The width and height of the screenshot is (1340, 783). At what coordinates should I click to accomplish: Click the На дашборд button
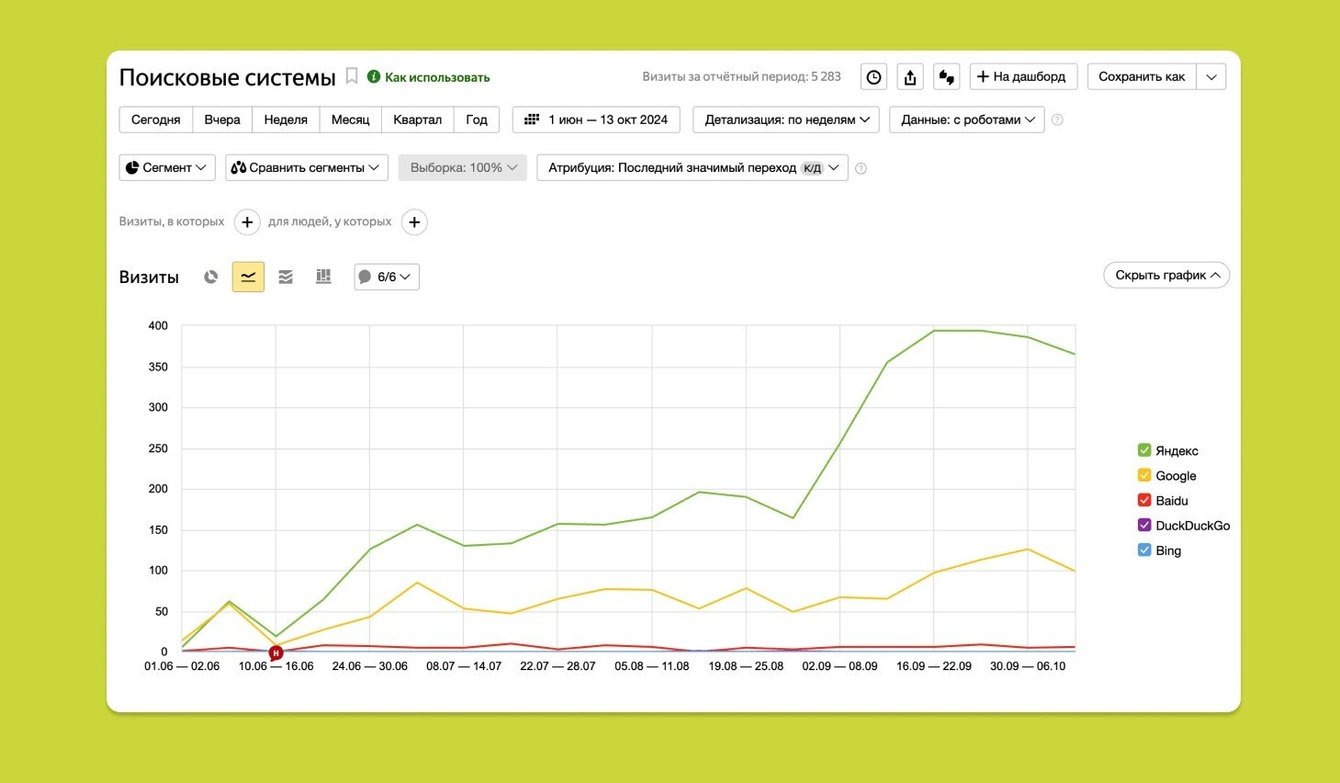1024,77
